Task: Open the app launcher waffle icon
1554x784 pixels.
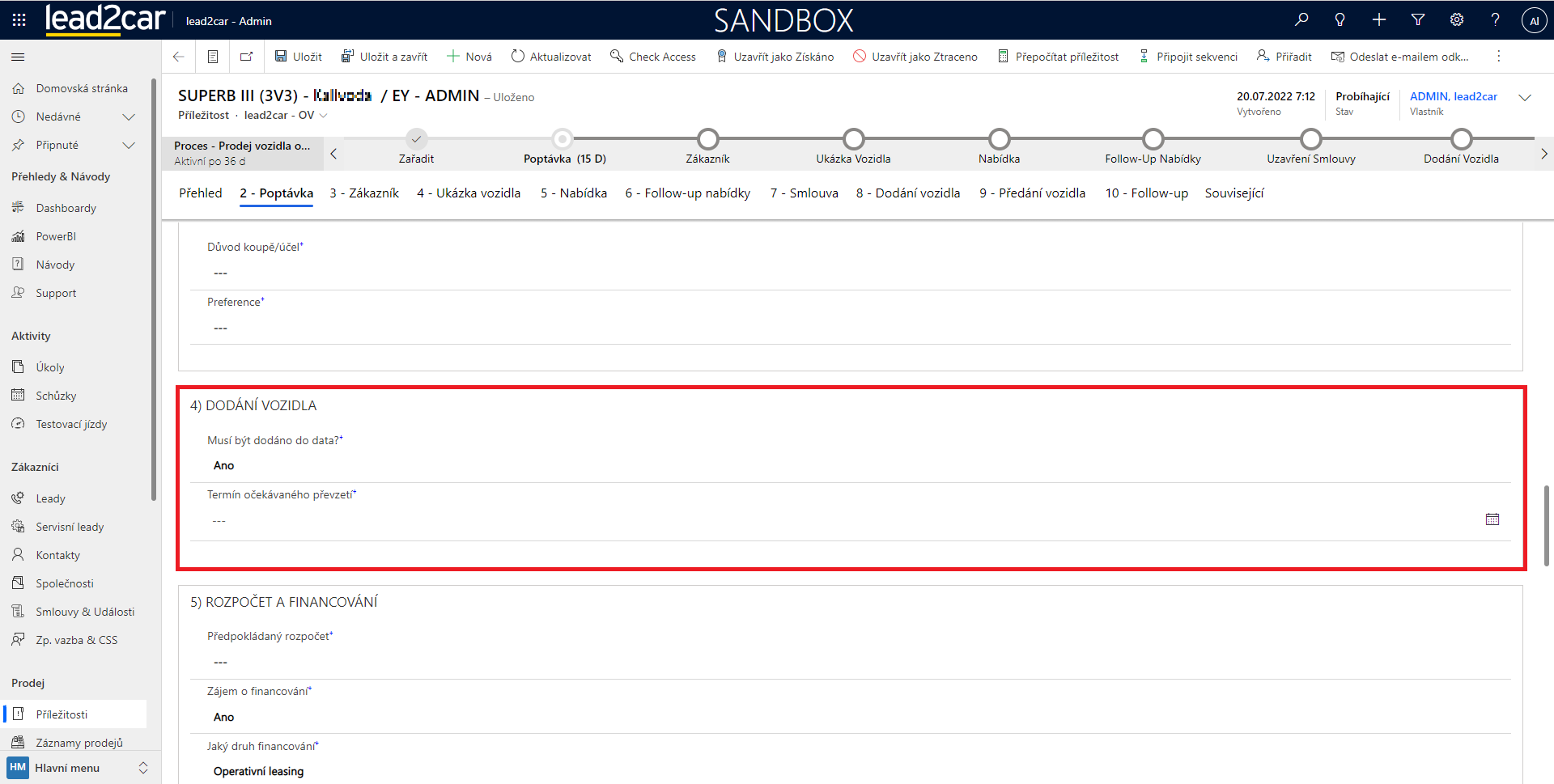Action: pyautogui.click(x=19, y=20)
